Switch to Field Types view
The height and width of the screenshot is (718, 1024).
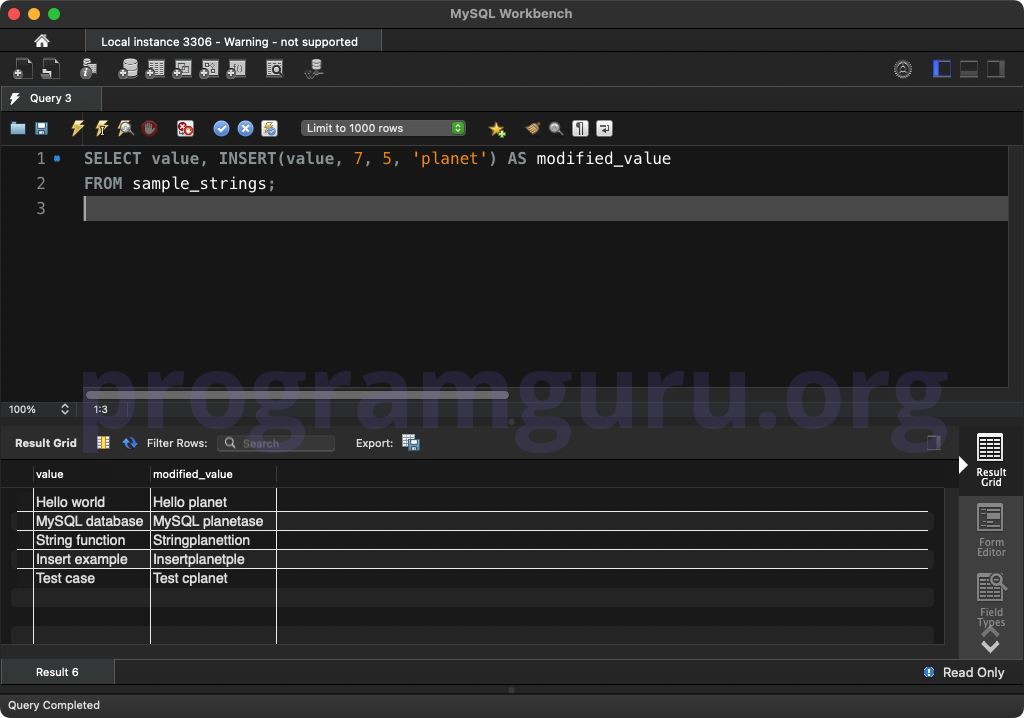pyautogui.click(x=991, y=600)
